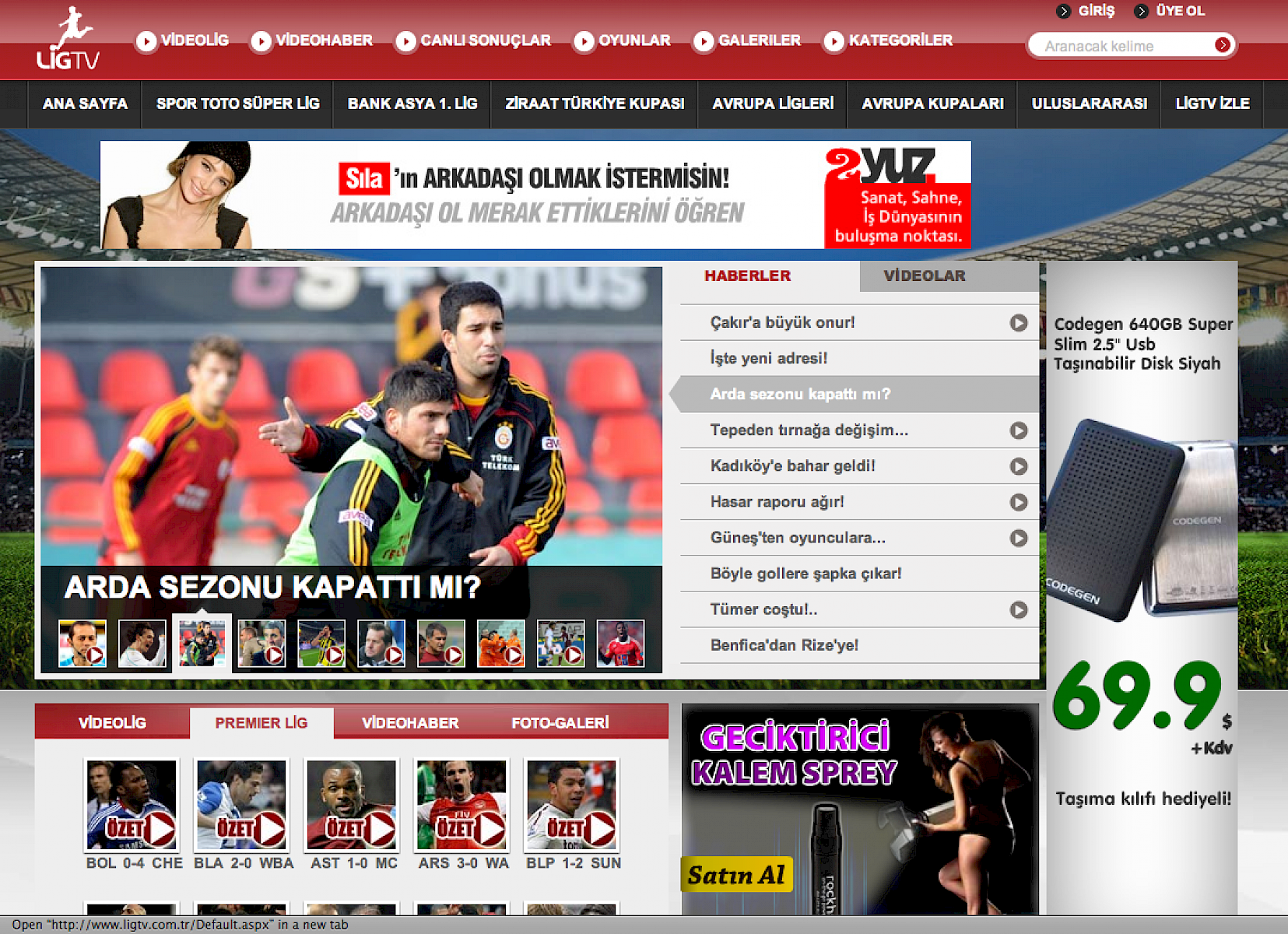Open AVRUPA KUPALARI menu item
The height and width of the screenshot is (934, 1288).
click(932, 104)
